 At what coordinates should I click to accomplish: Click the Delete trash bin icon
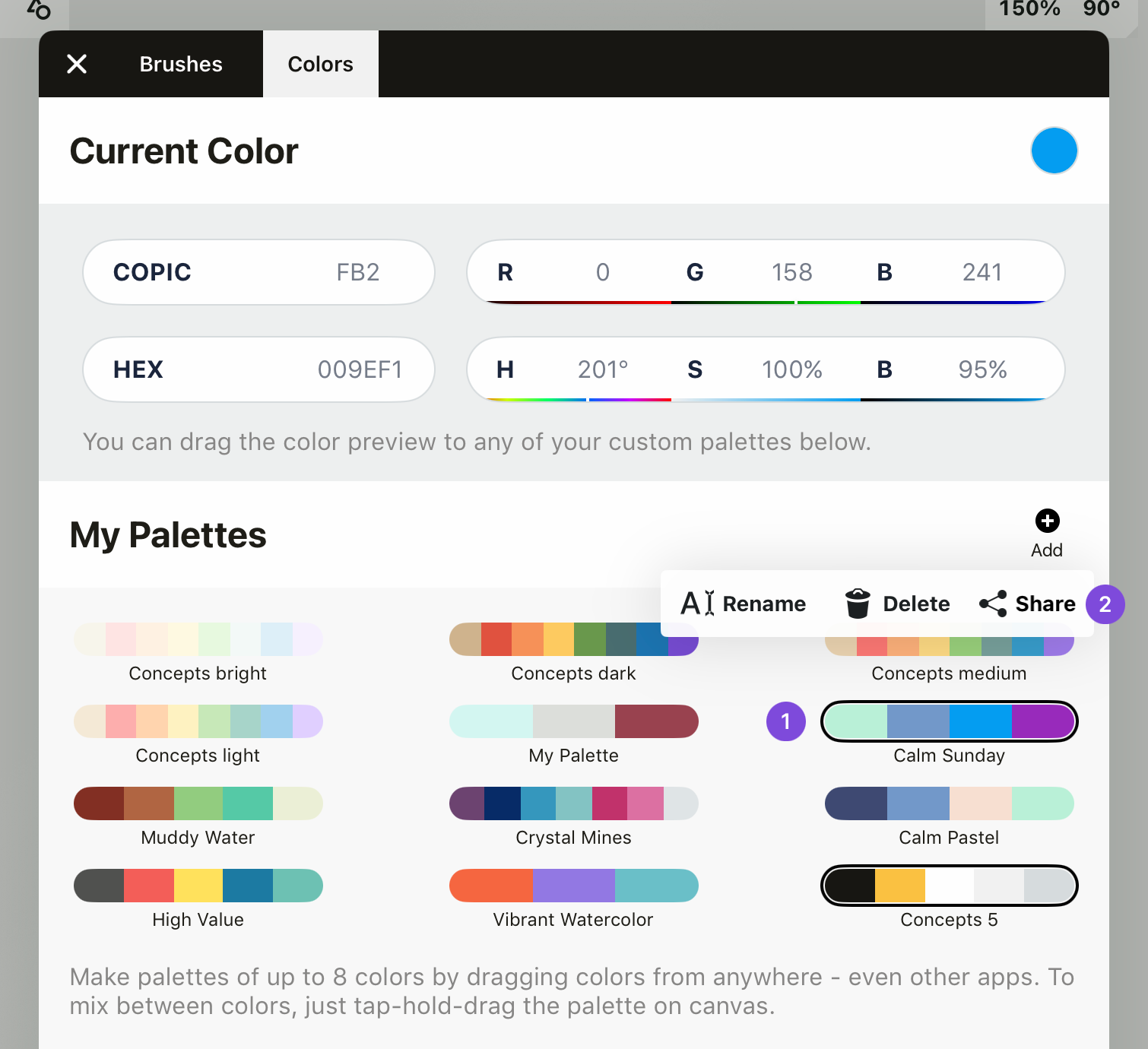point(858,604)
